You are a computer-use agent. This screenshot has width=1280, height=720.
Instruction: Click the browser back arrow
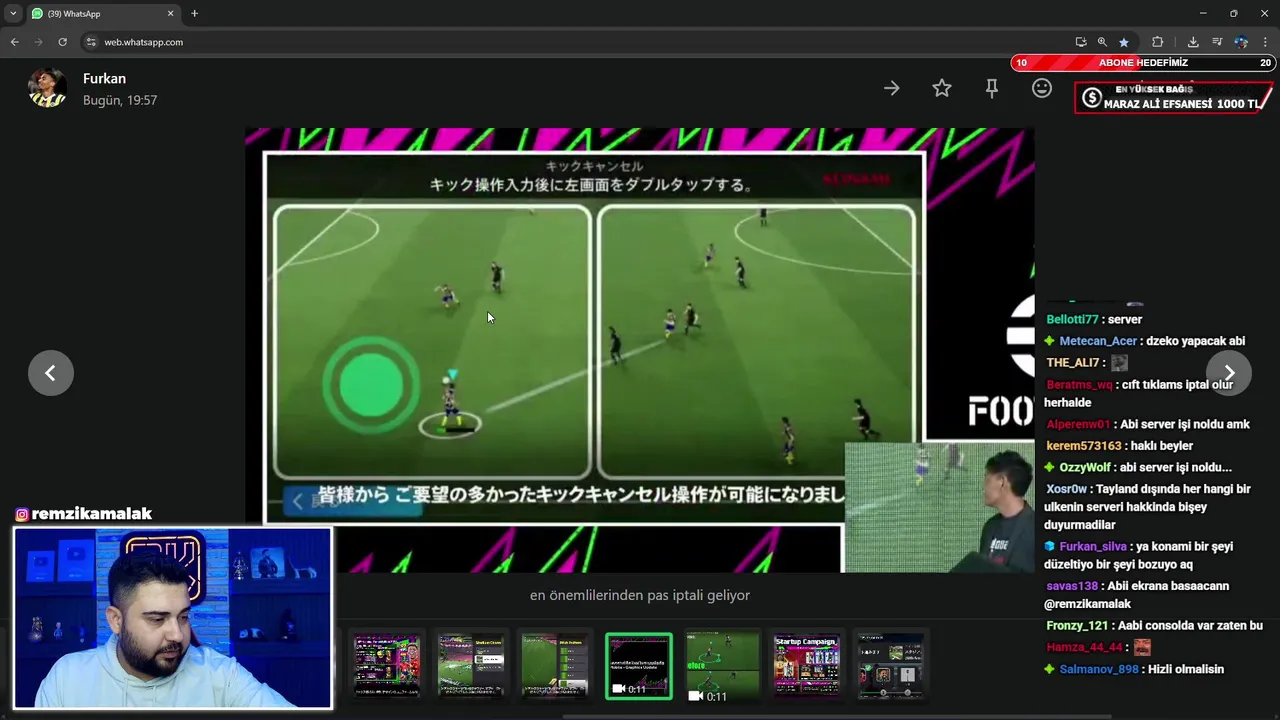[14, 42]
